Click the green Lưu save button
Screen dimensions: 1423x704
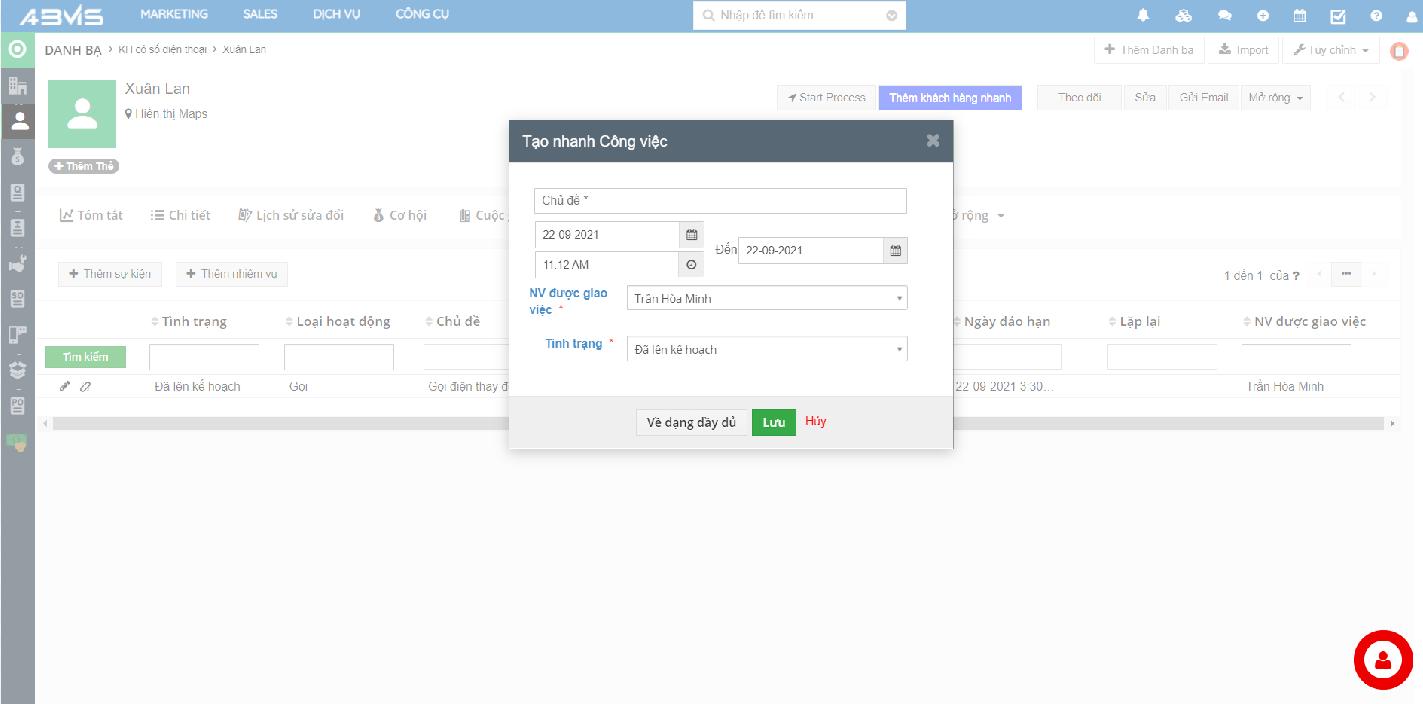coord(773,422)
